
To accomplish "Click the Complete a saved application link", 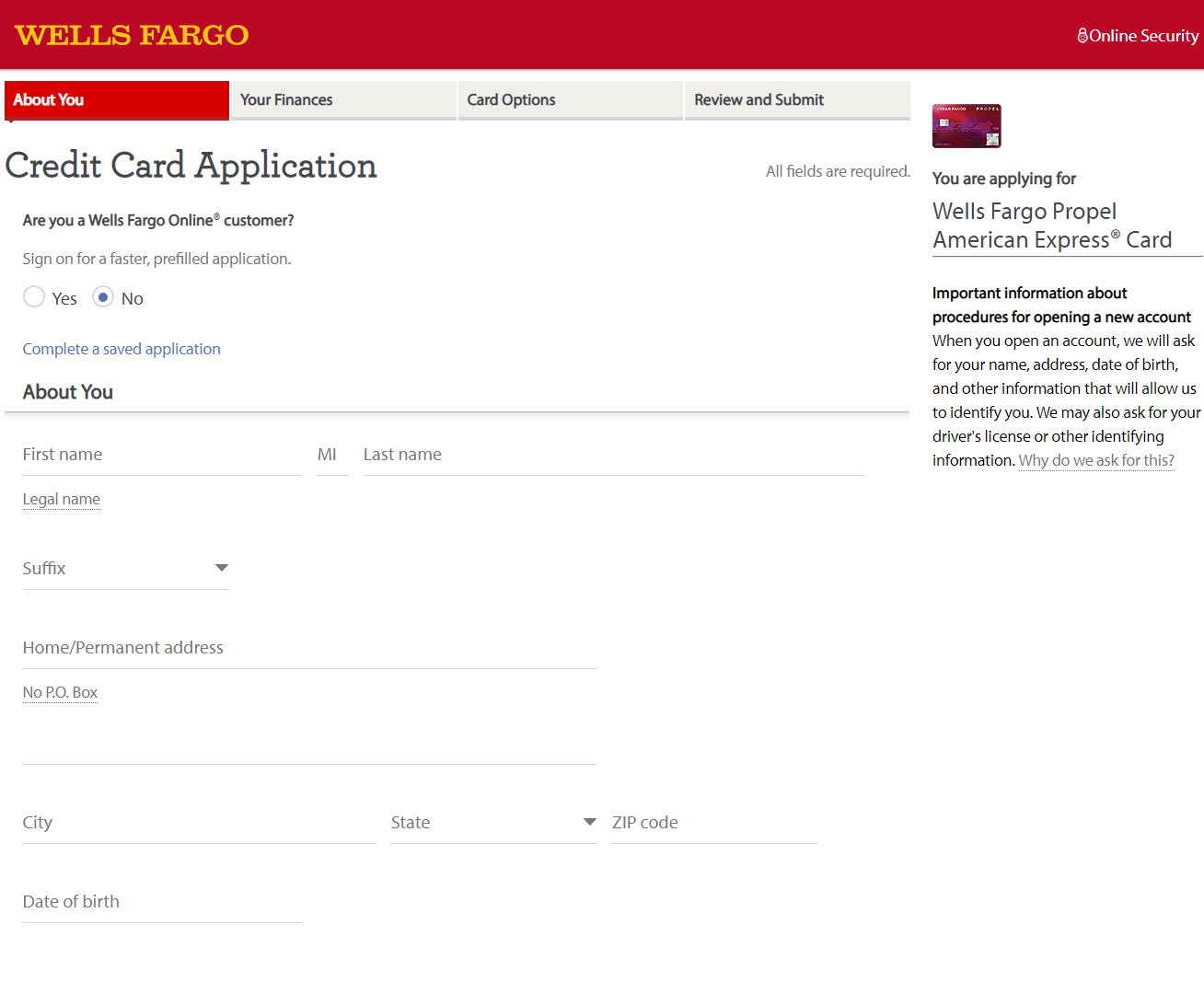I will [122, 349].
